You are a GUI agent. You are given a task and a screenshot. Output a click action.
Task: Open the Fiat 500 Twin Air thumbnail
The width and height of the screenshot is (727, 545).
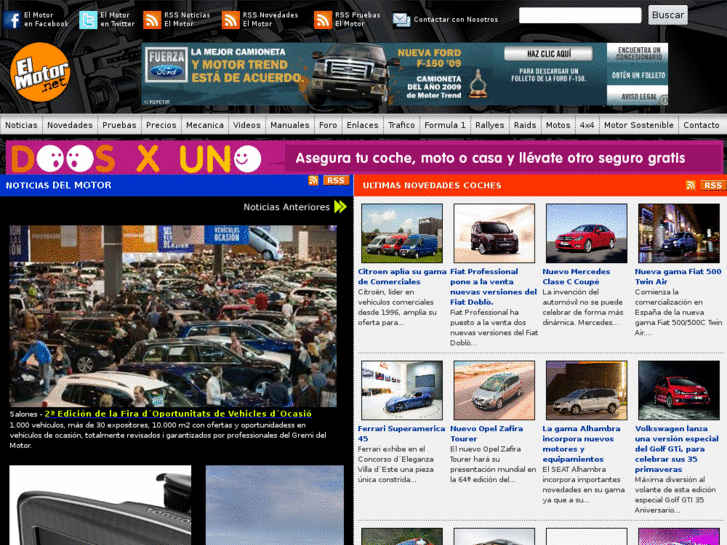tap(679, 233)
